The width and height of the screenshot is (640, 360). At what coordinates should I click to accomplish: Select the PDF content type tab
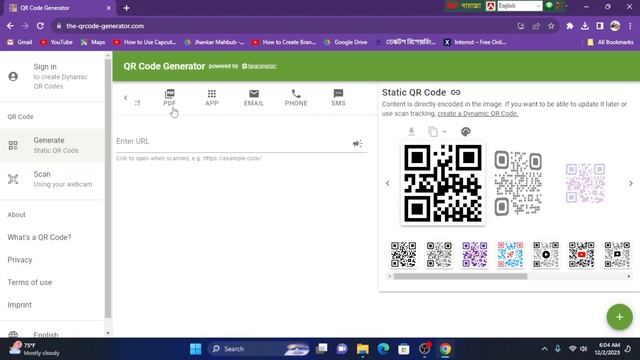click(x=169, y=98)
